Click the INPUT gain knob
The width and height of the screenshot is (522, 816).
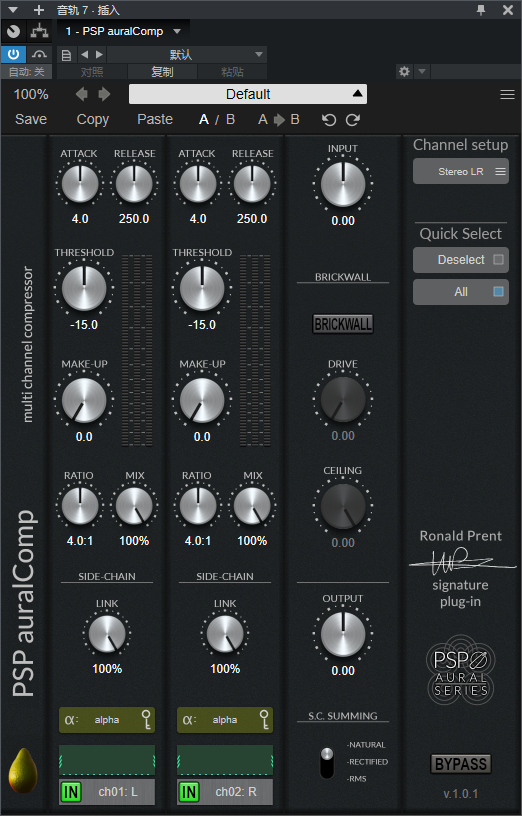pos(343,184)
